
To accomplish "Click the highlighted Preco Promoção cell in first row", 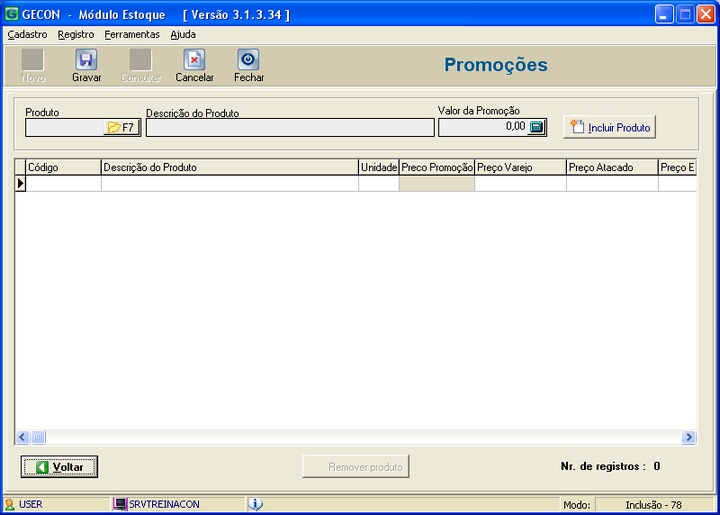I will coord(437,184).
